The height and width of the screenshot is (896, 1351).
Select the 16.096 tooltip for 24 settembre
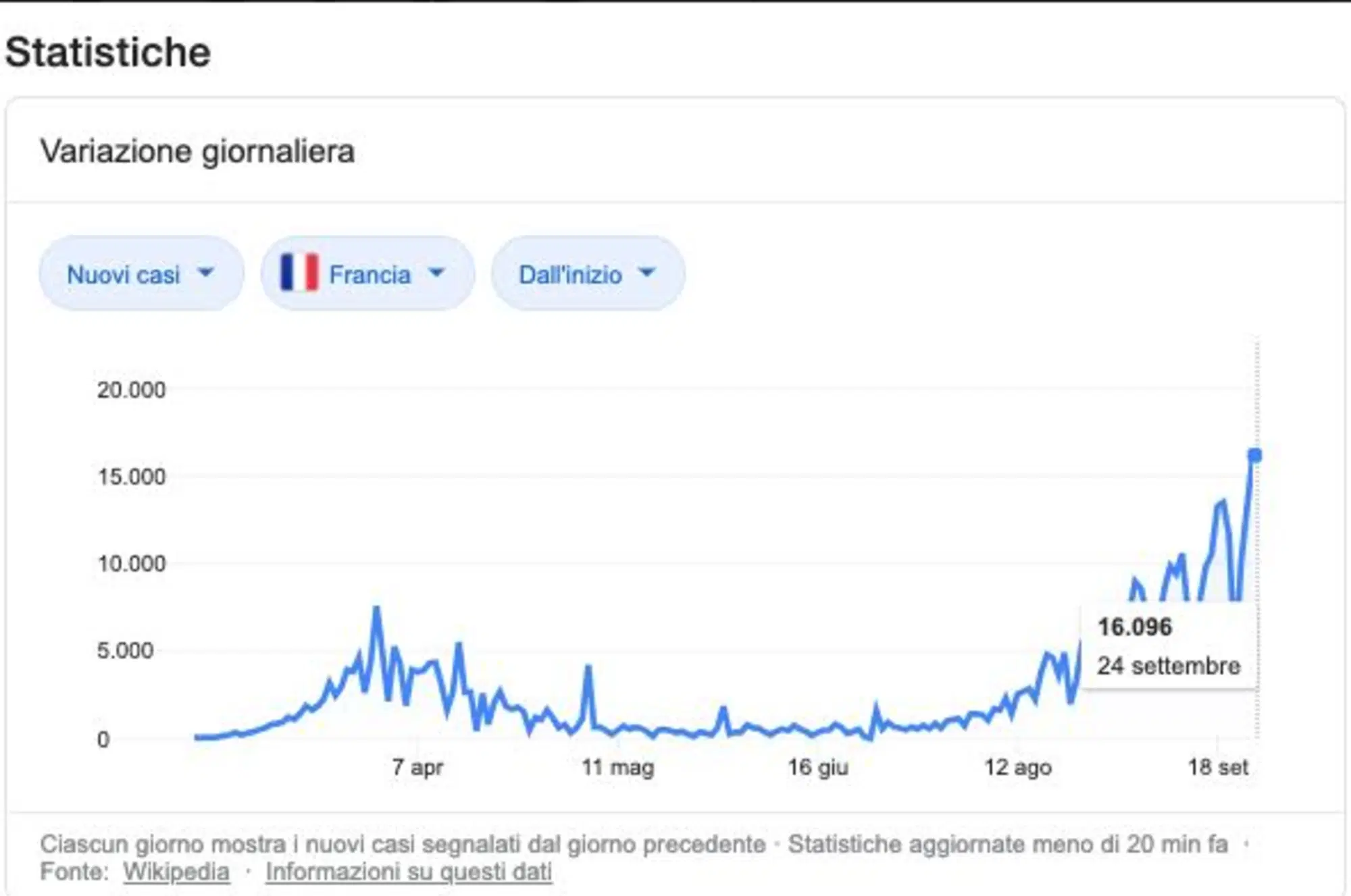1169,646
